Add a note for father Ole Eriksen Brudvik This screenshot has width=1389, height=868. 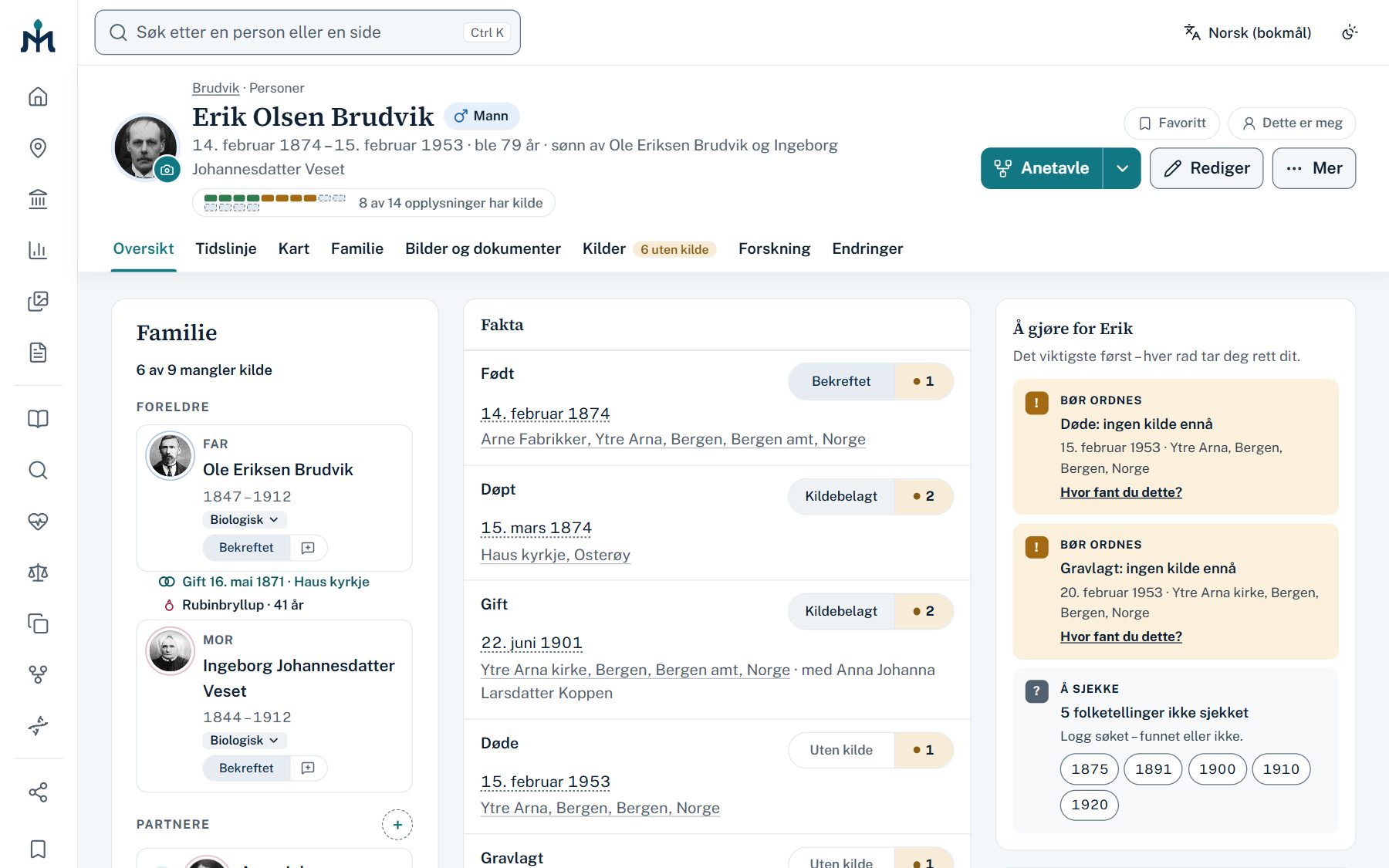(308, 548)
